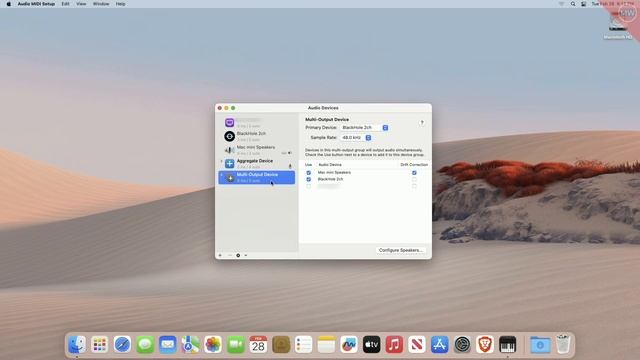640x360 pixels.
Task: Disable Drift Correction for Mac mini Speakers
Action: [414, 173]
